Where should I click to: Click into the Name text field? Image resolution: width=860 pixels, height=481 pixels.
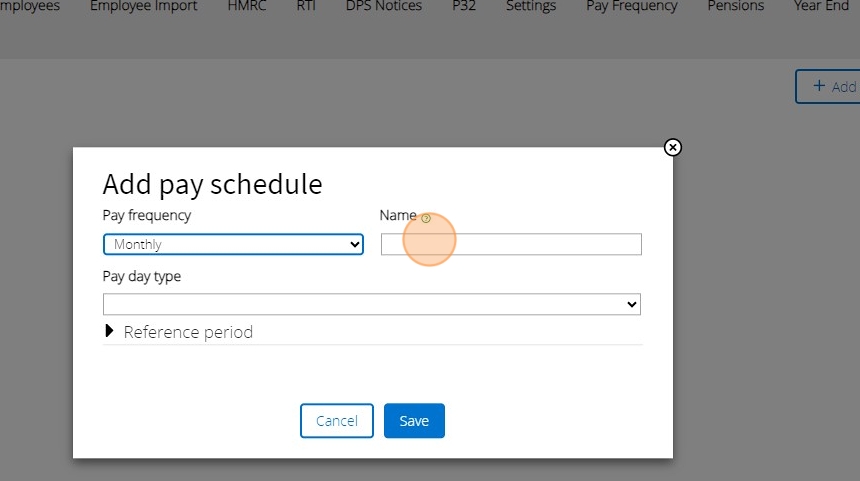pos(511,244)
